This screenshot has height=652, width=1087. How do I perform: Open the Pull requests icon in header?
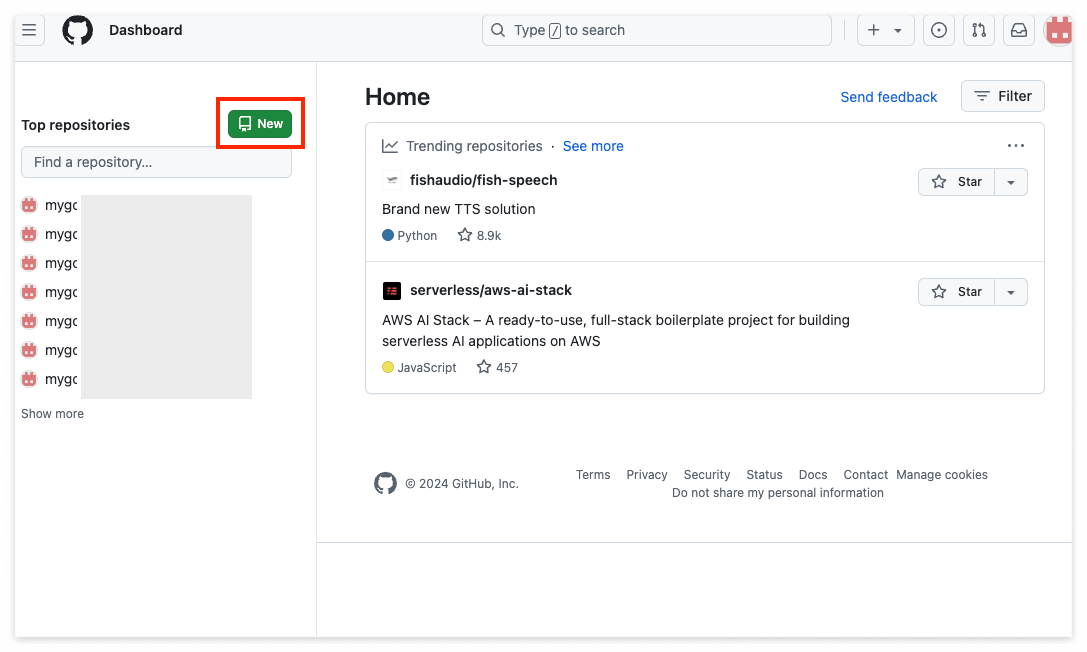click(979, 30)
